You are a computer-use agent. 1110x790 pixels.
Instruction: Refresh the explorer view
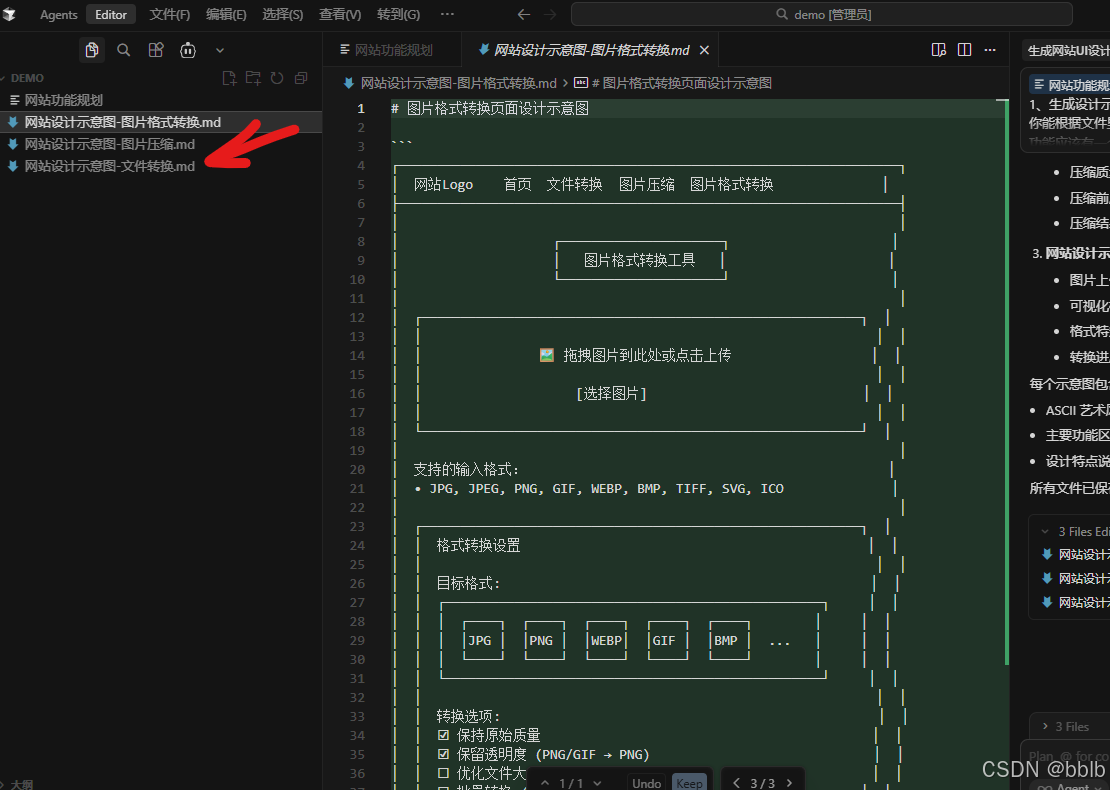[276, 78]
